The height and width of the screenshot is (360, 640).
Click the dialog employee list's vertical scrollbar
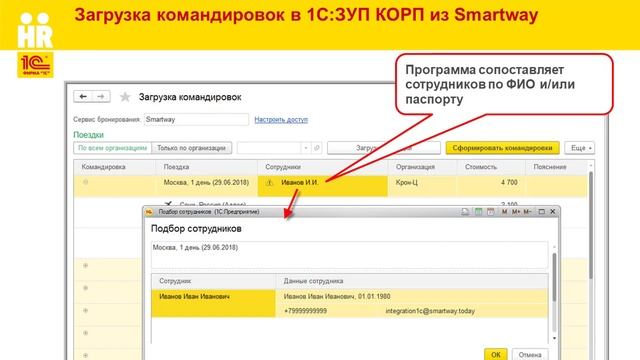point(554,278)
